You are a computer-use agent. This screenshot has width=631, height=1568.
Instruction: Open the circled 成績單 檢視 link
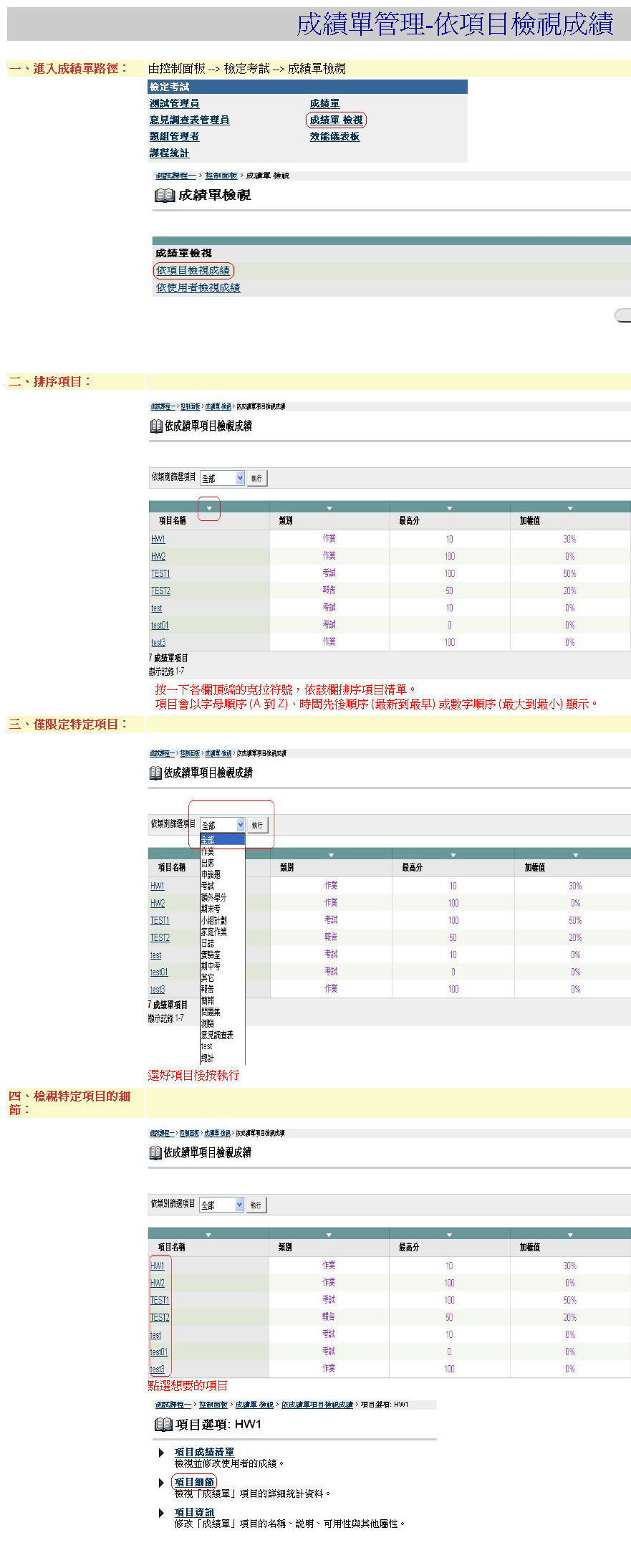(x=336, y=120)
